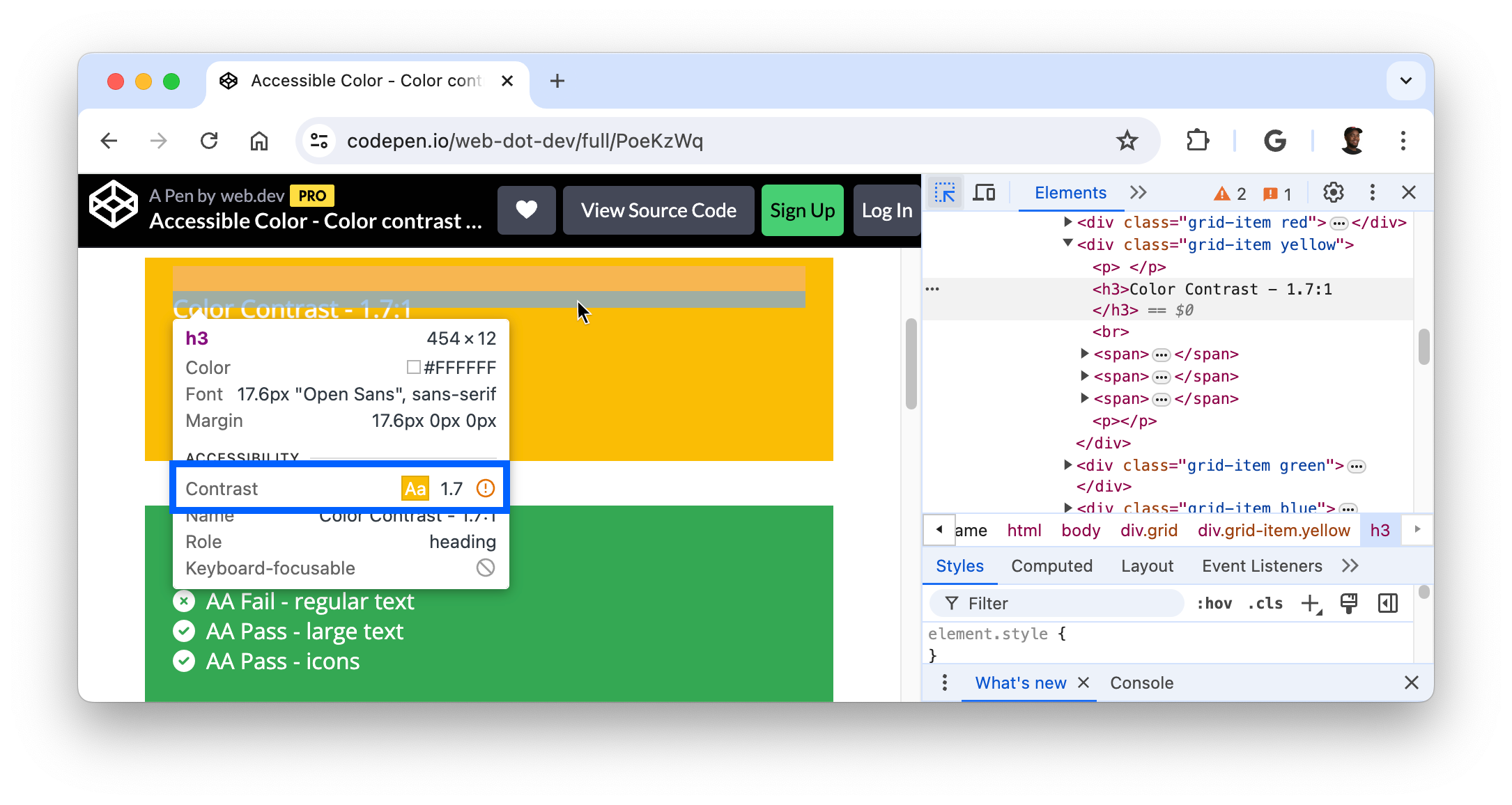1512x805 pixels.
Task: Click the three-dot menu icon in DevTools
Action: tap(1372, 192)
